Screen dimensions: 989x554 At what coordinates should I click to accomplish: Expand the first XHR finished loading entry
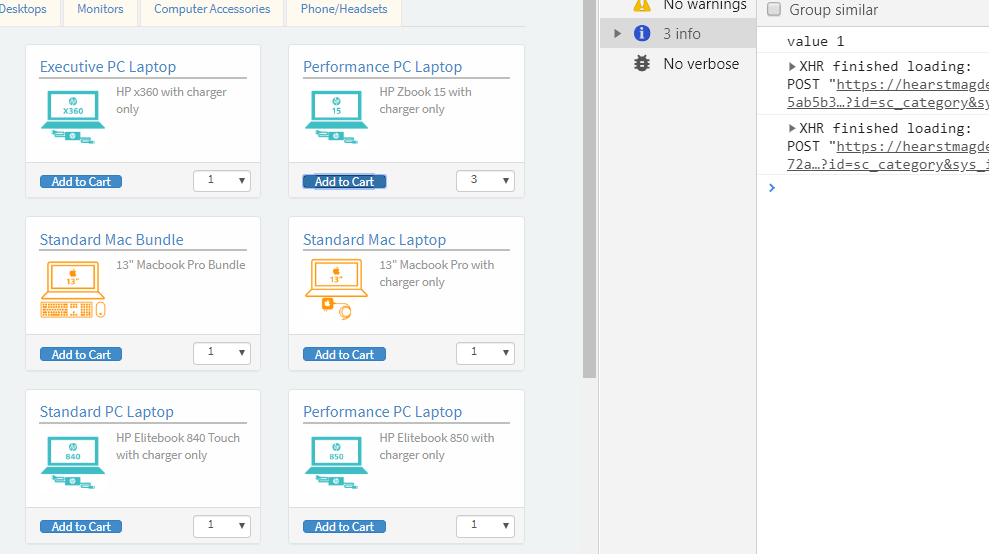pos(792,66)
